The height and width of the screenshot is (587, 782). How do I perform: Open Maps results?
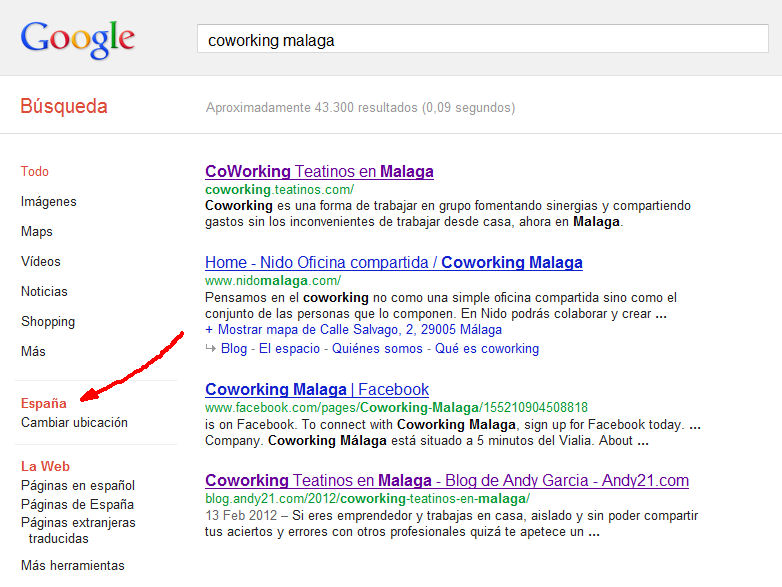36,231
